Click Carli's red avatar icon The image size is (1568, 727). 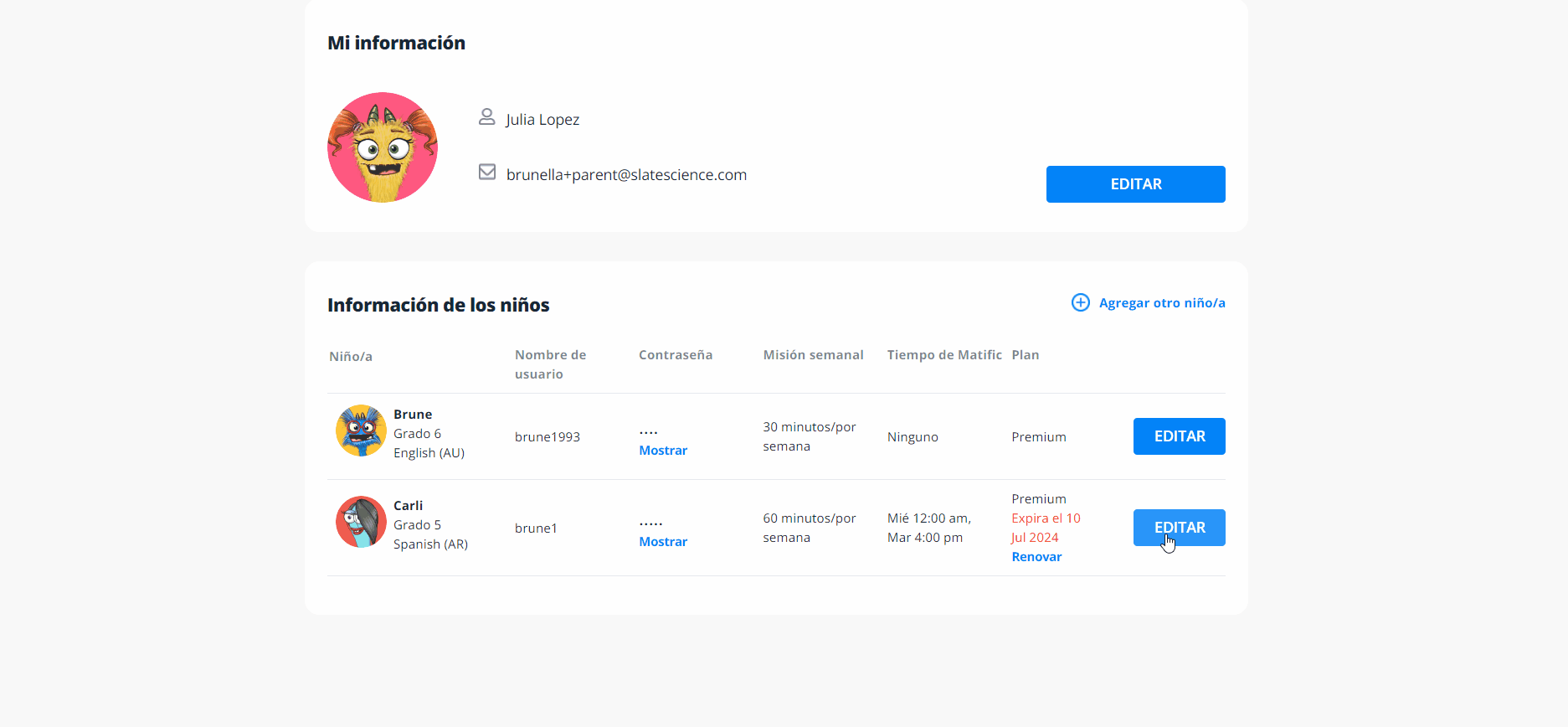coord(361,522)
